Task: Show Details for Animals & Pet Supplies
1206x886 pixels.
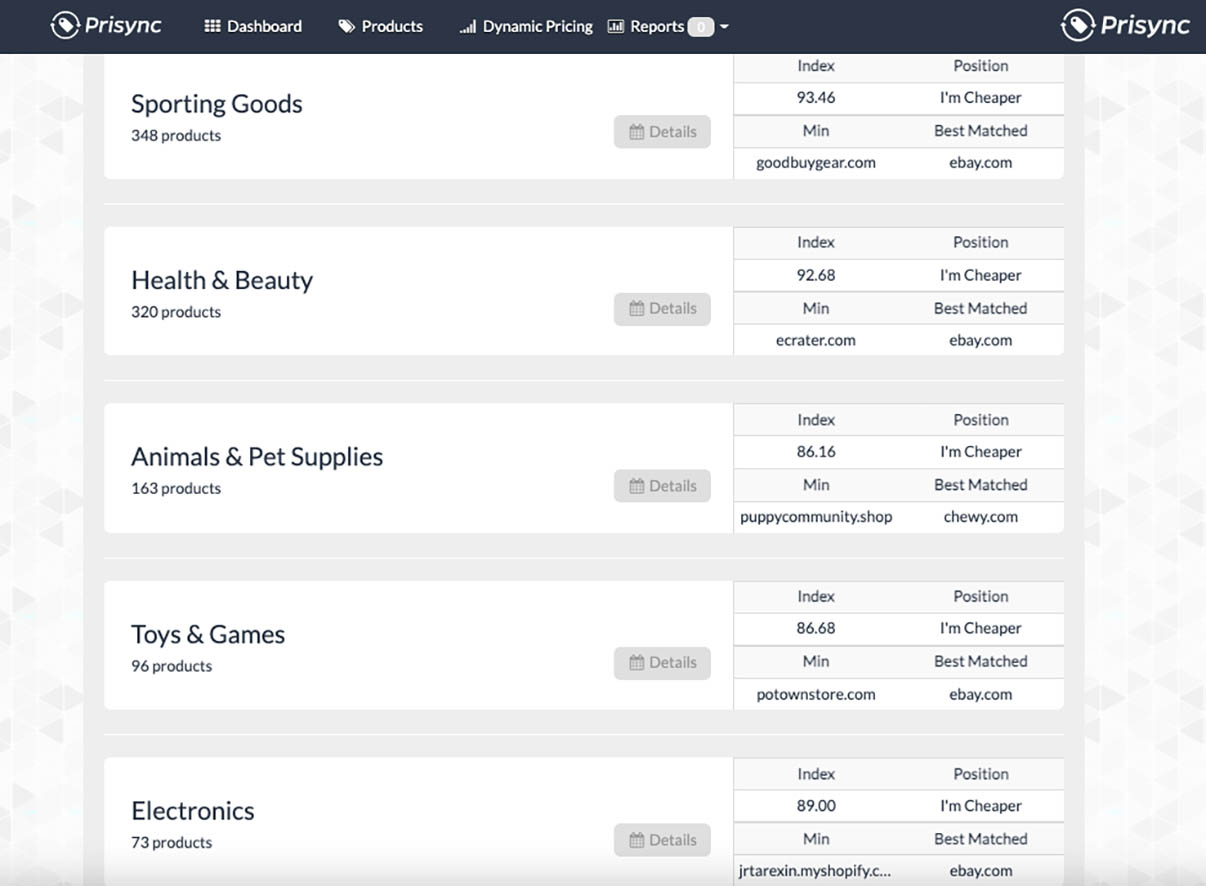Action: [x=662, y=486]
